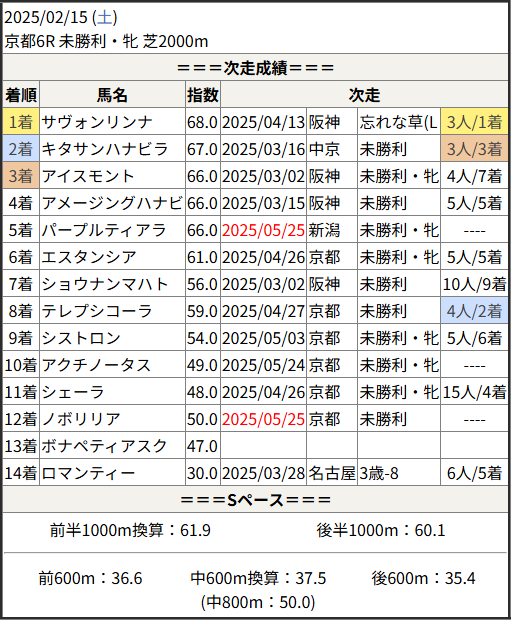This screenshot has width=511, height=620.
Task: Click the horse name テレプシコーラ
Action: (97, 311)
